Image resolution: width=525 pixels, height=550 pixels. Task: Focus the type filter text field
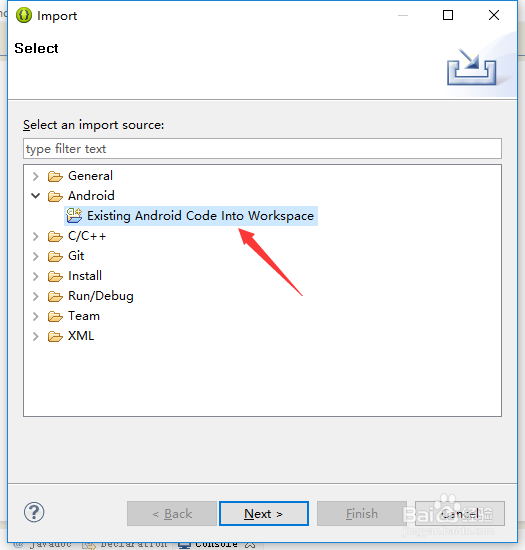(x=262, y=148)
